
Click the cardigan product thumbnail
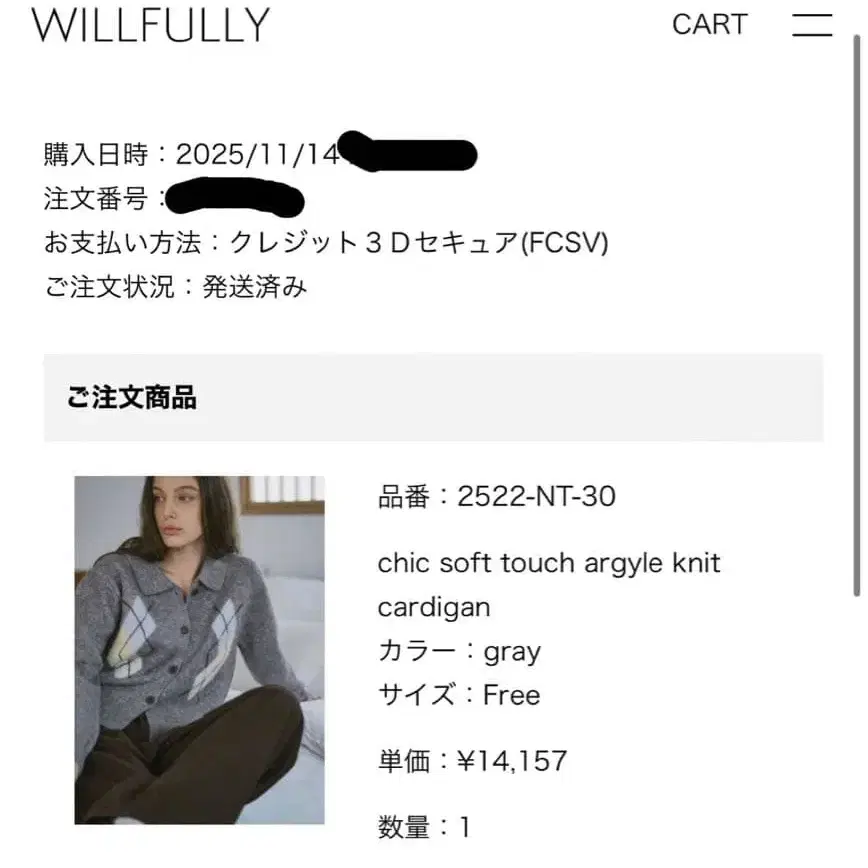[x=199, y=650]
